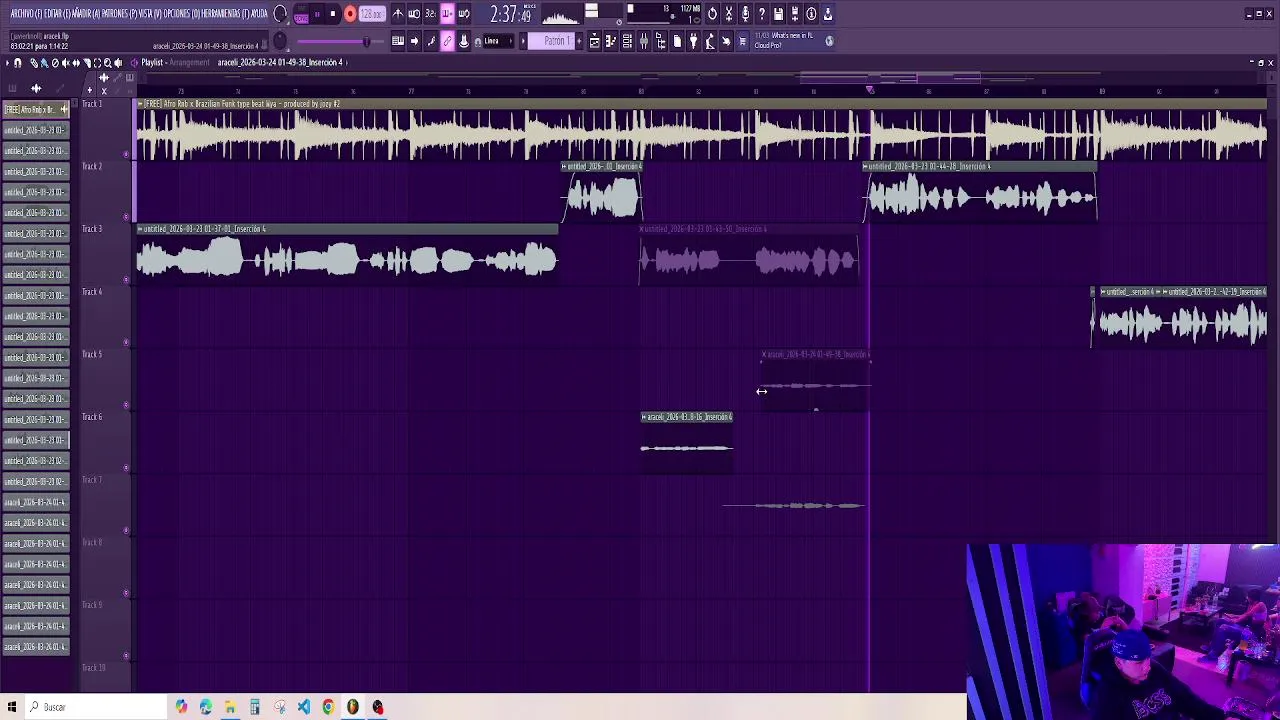Toggle the metronome icon
Screen dimensions: 1280x720
point(398,14)
